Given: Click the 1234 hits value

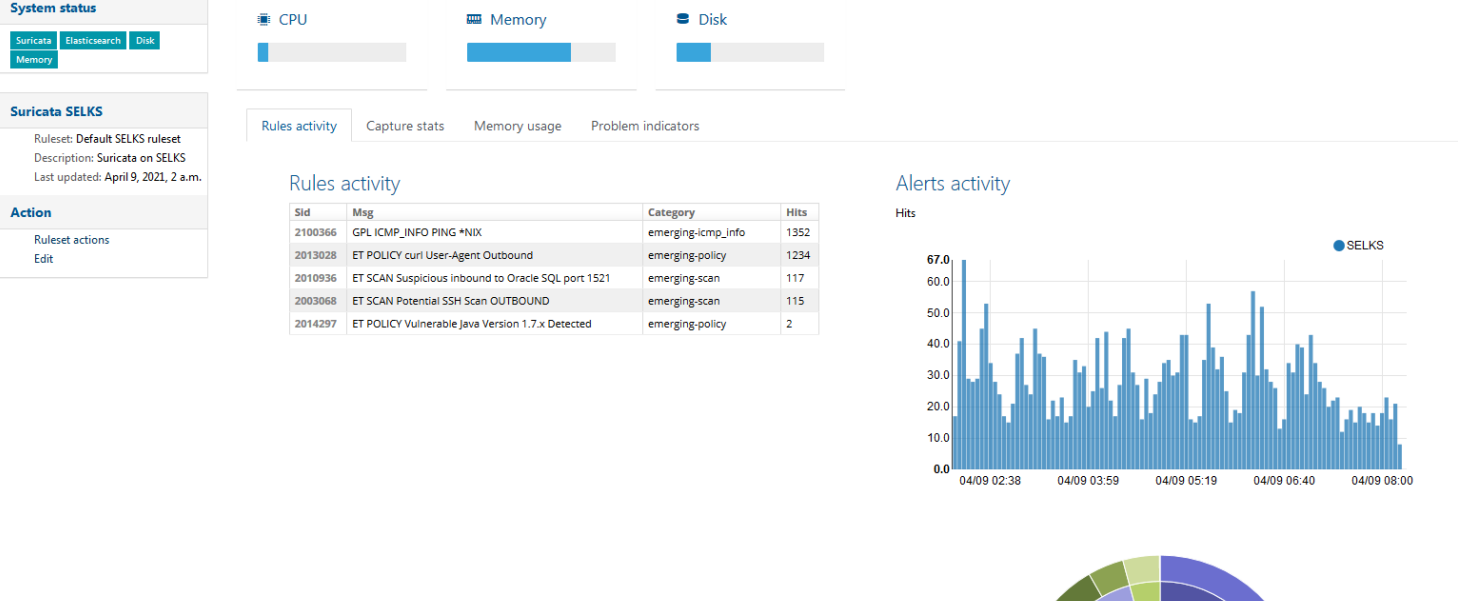Looking at the screenshot, I should pyautogui.click(x=798, y=255).
